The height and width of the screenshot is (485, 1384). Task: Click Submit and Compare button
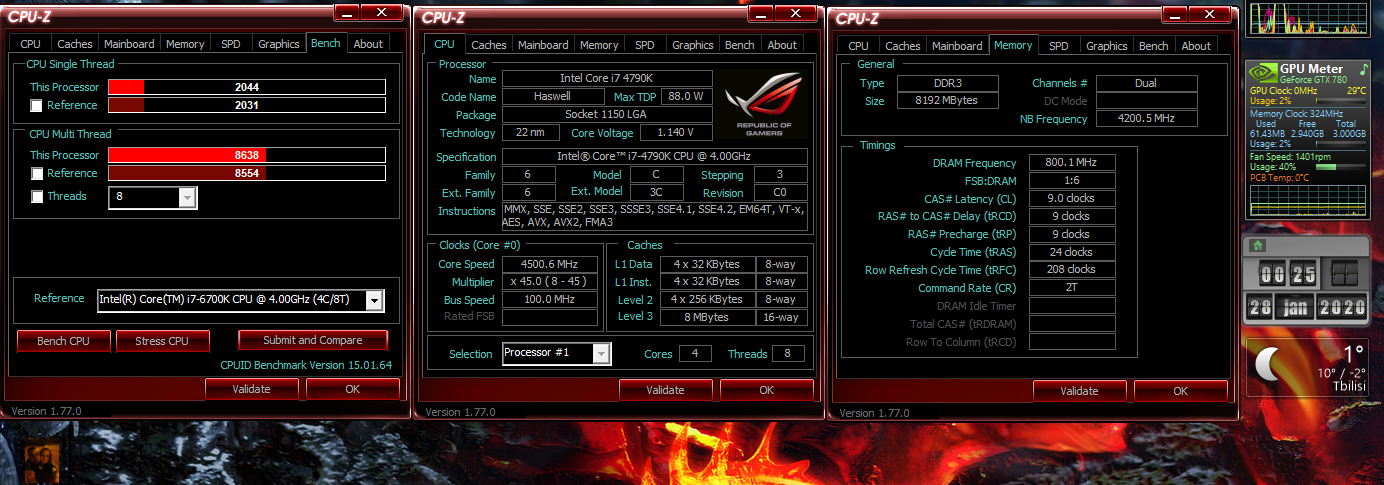(x=312, y=340)
